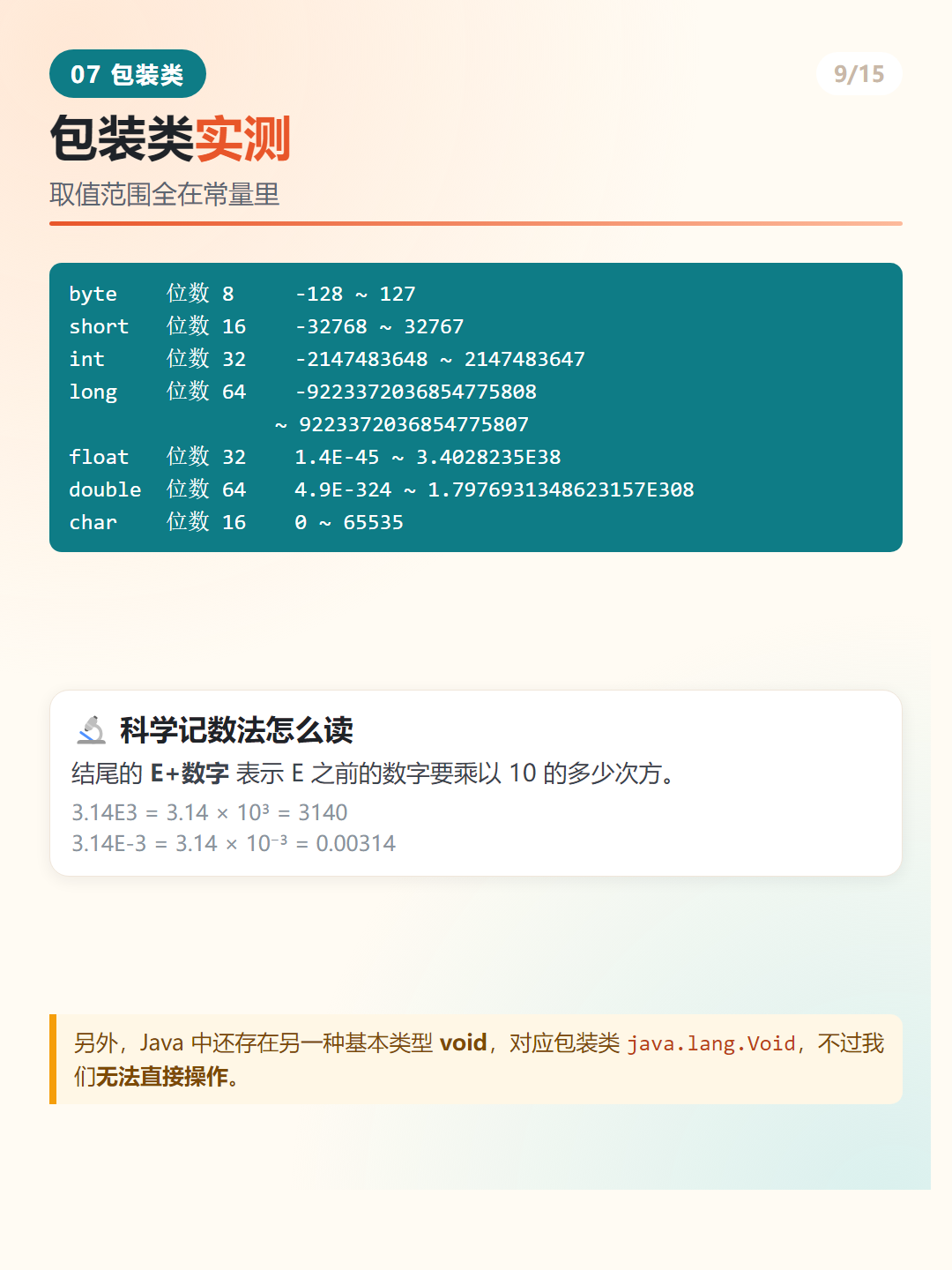Click the microscope icon beside 科学记数法怎么读

click(91, 730)
